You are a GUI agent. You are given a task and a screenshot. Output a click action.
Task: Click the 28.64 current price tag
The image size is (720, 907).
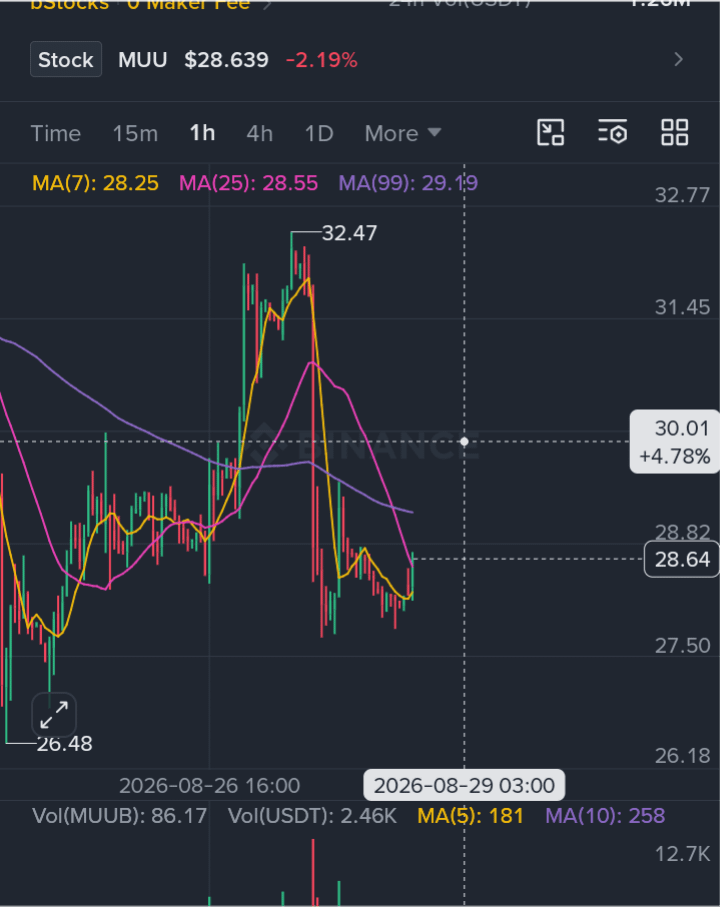[682, 559]
